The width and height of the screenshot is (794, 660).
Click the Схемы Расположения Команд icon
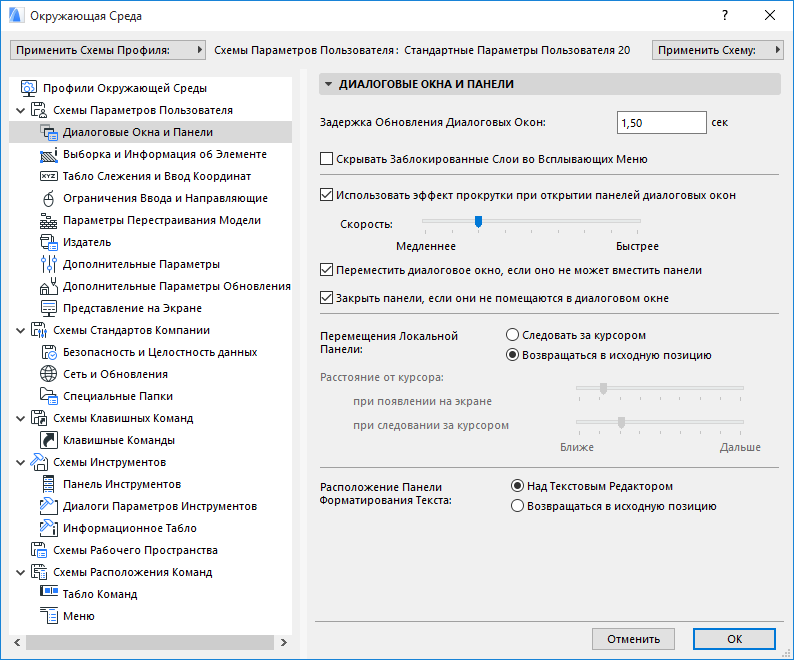39,572
